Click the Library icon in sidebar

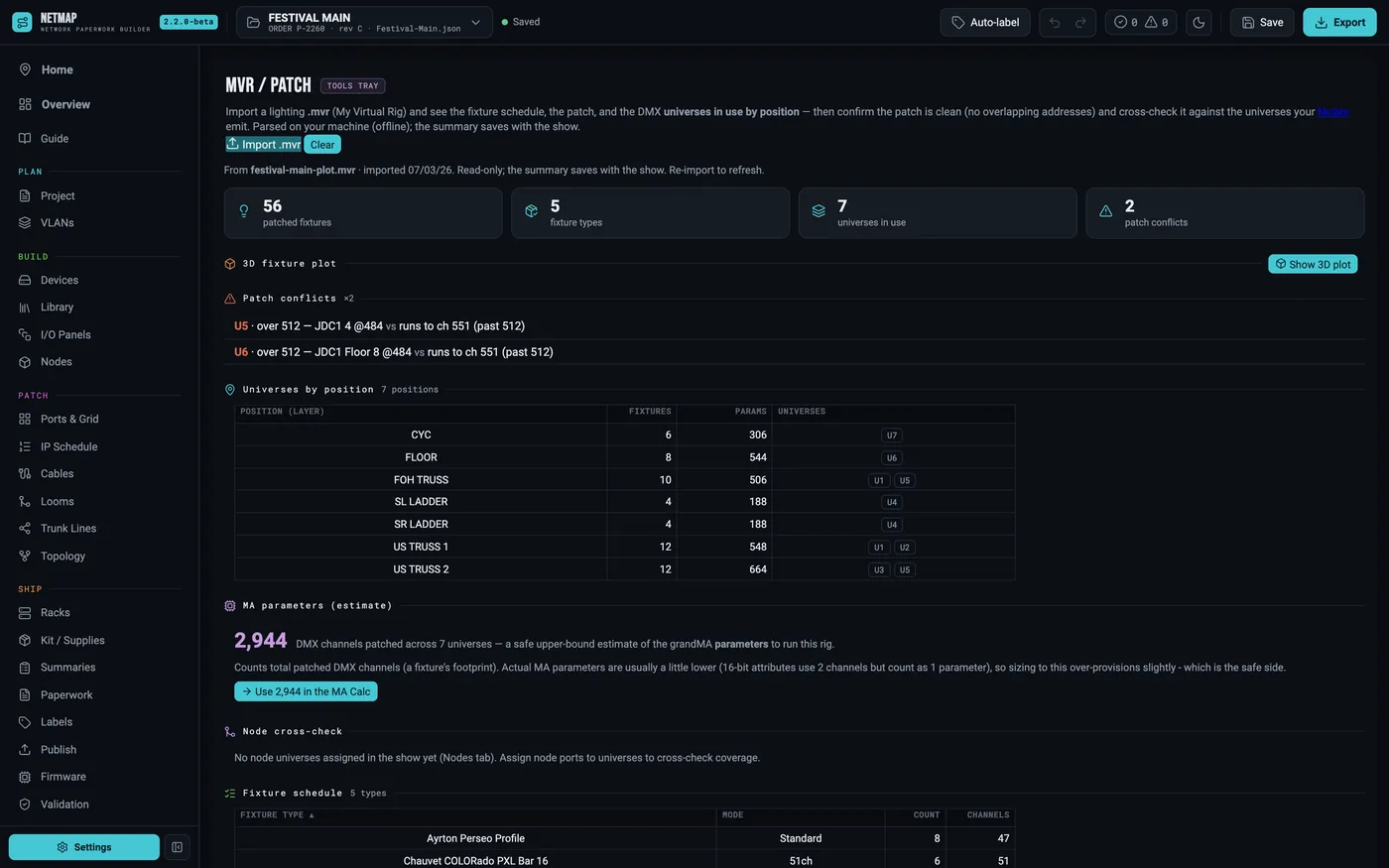point(25,308)
